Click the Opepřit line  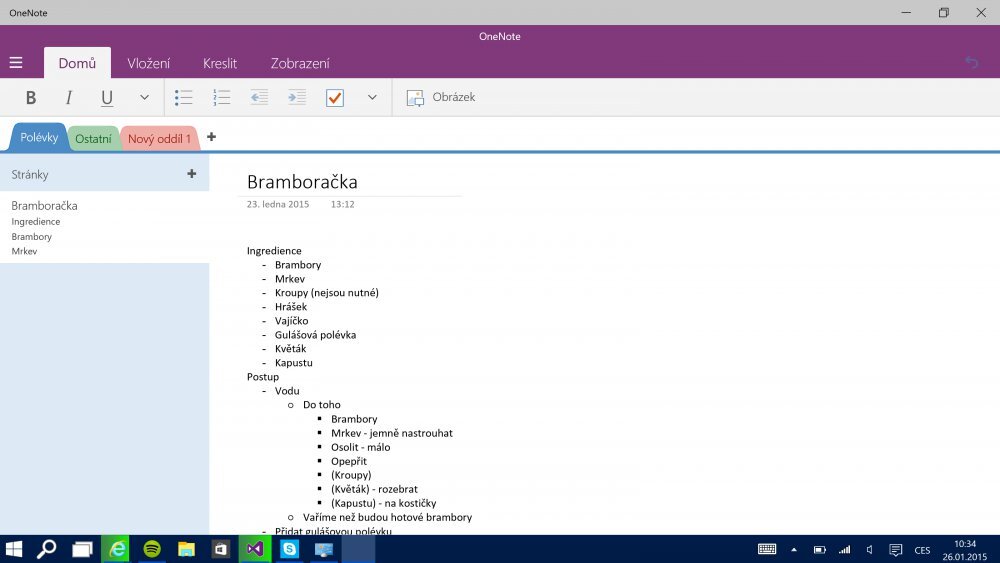pos(349,461)
